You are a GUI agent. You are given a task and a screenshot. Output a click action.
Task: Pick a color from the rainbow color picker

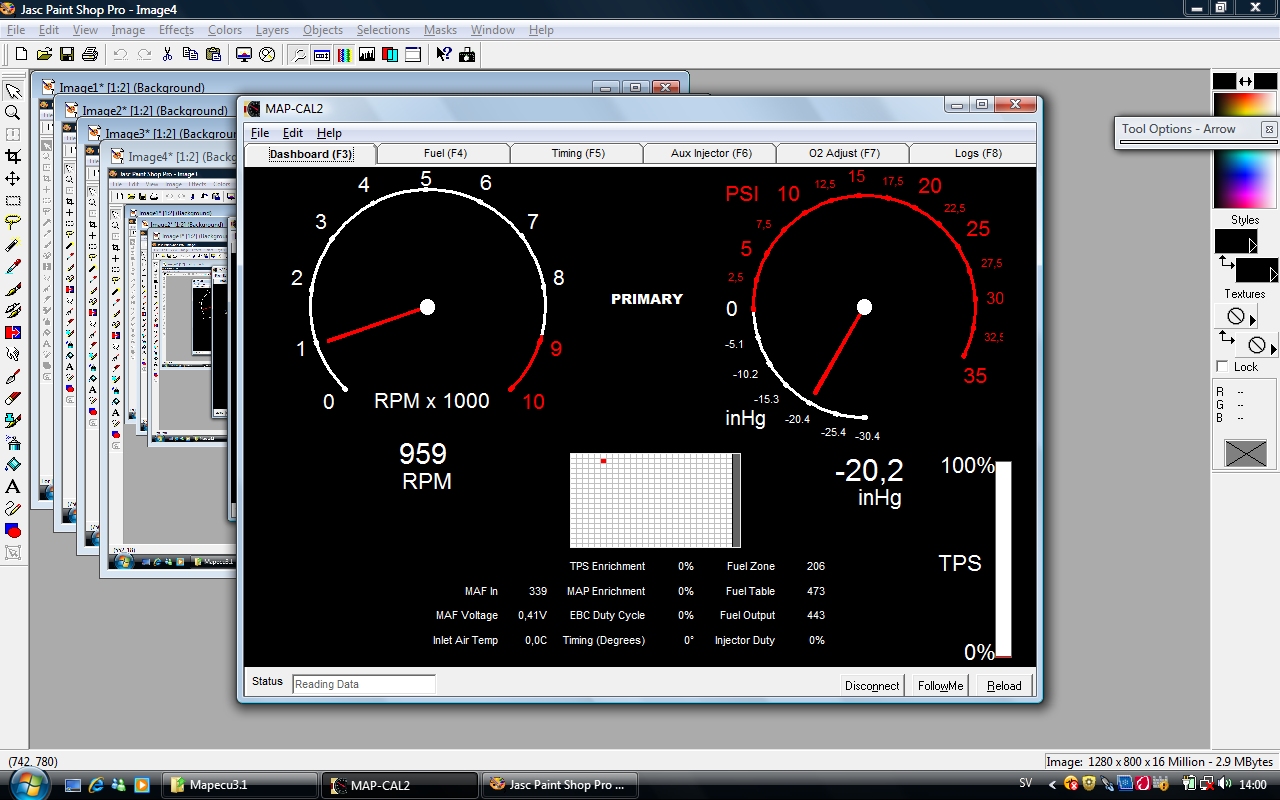pyautogui.click(x=1245, y=179)
